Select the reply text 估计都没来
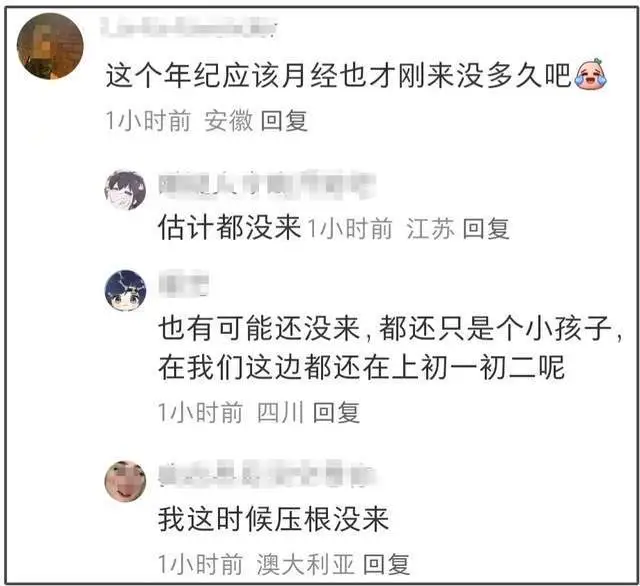 point(230,227)
